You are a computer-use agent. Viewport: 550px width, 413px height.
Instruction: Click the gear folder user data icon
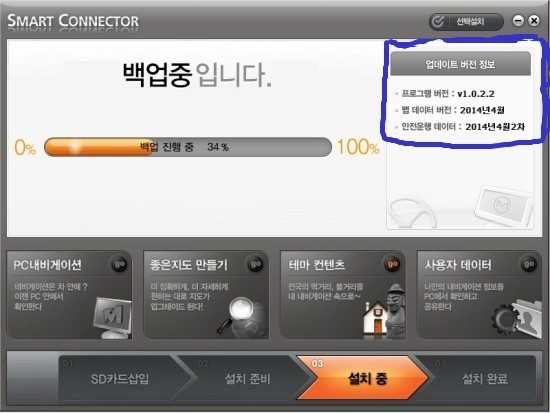[517, 318]
